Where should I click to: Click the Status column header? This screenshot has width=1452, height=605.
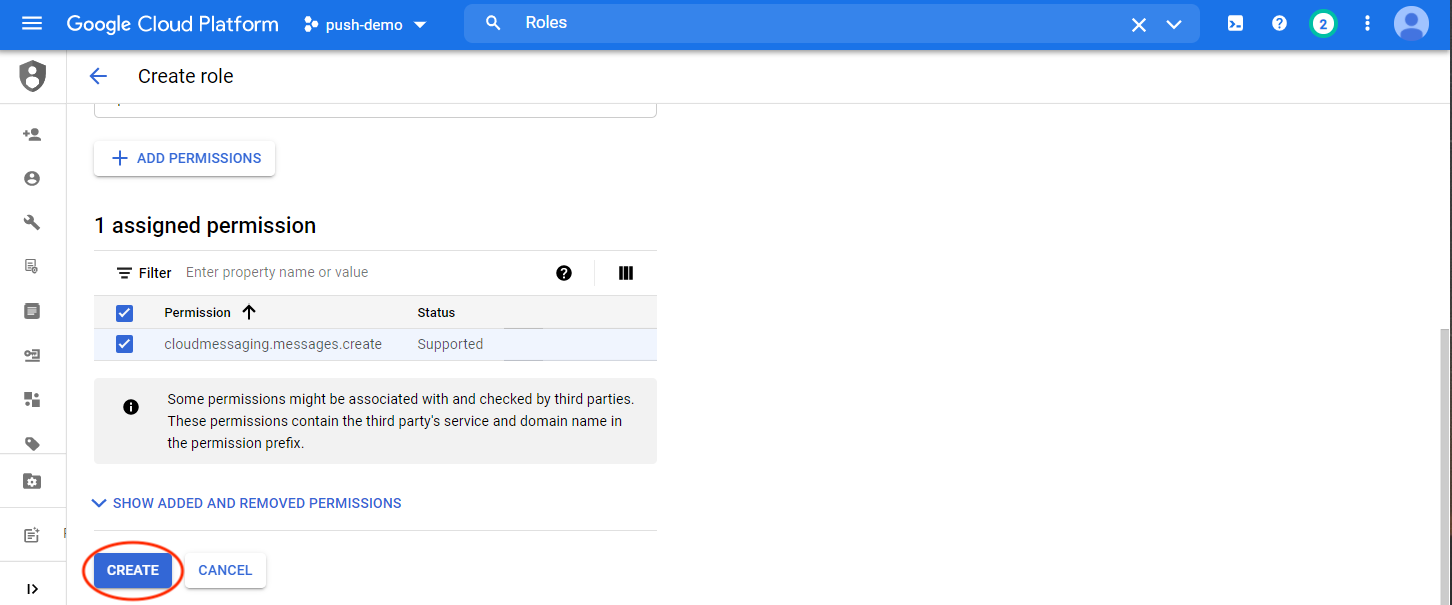(x=436, y=312)
